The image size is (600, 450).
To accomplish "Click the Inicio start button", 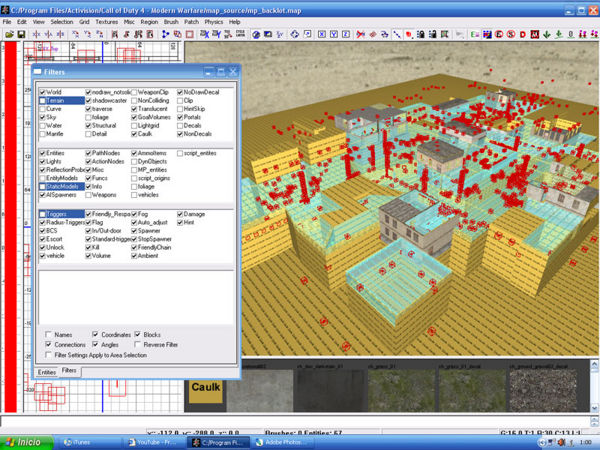I will pos(26,442).
